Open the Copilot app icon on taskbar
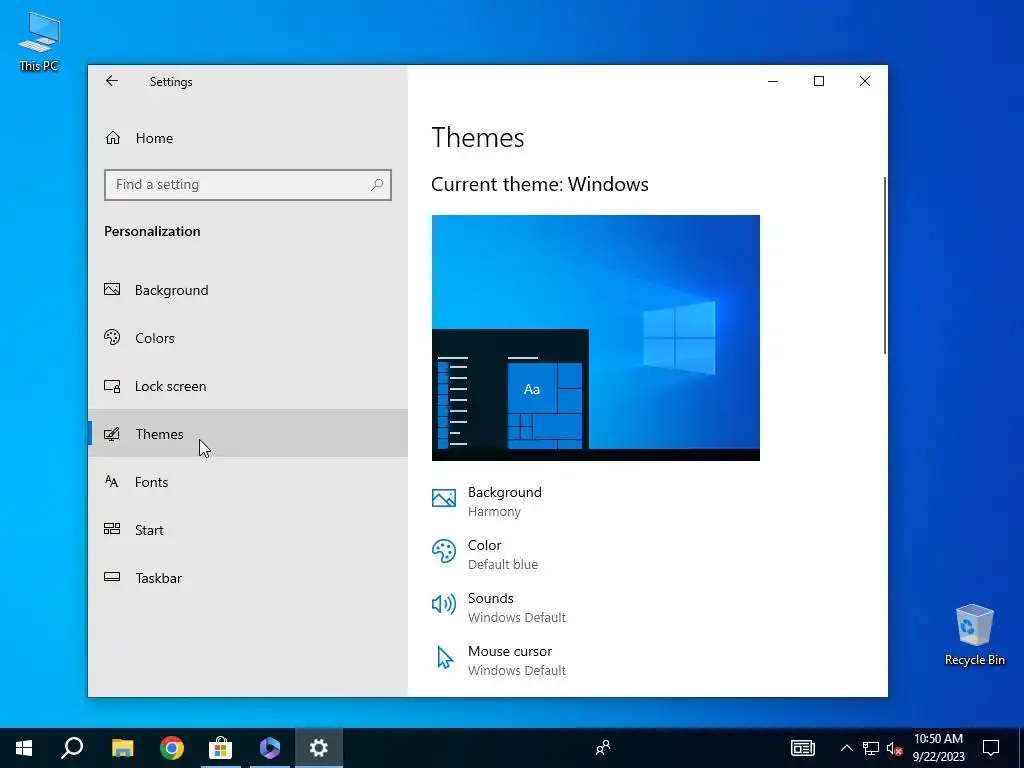Screen dimensions: 1024x768 tap(270, 748)
